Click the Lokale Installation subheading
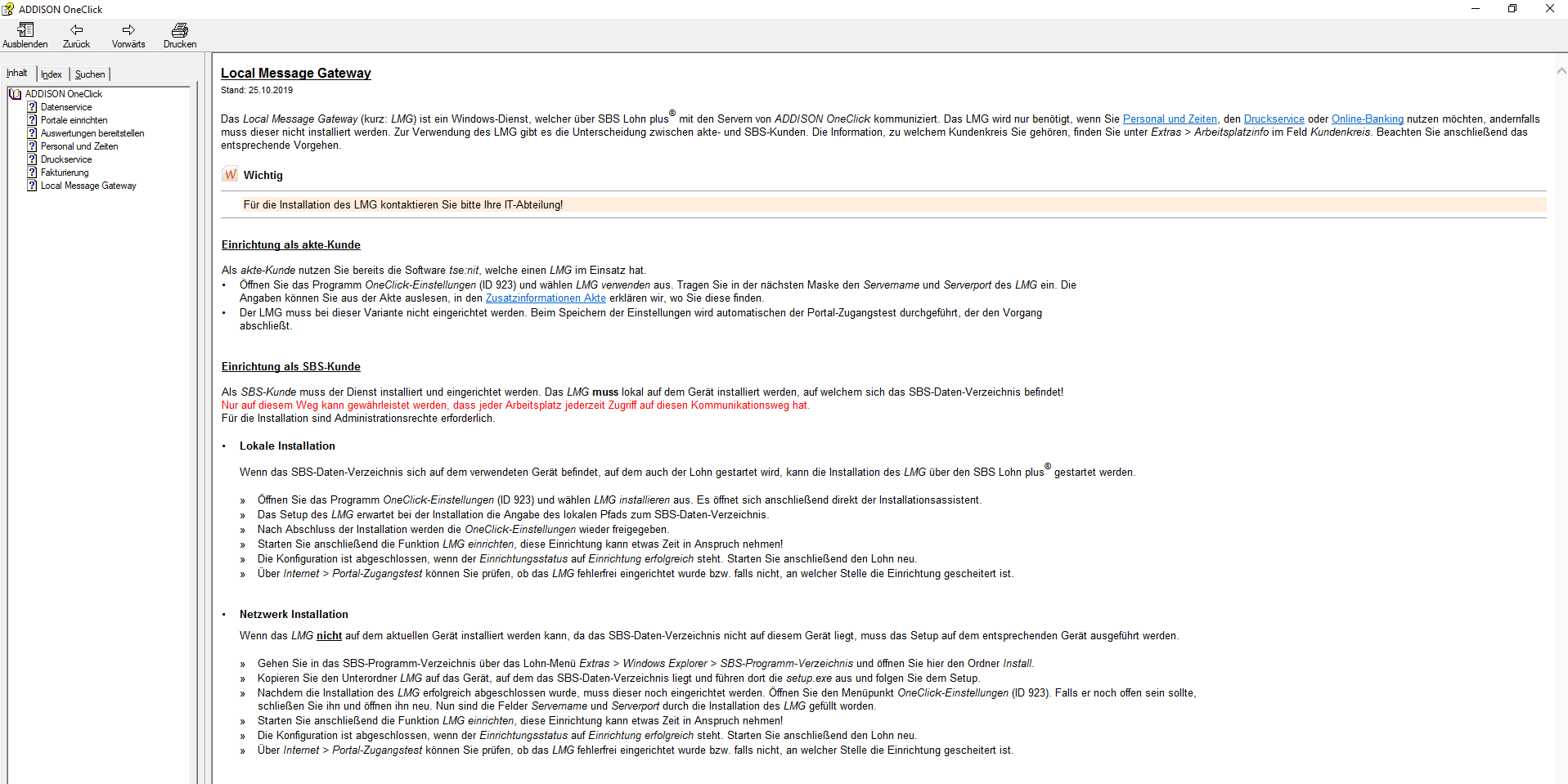This screenshot has width=1568, height=784. [x=287, y=446]
